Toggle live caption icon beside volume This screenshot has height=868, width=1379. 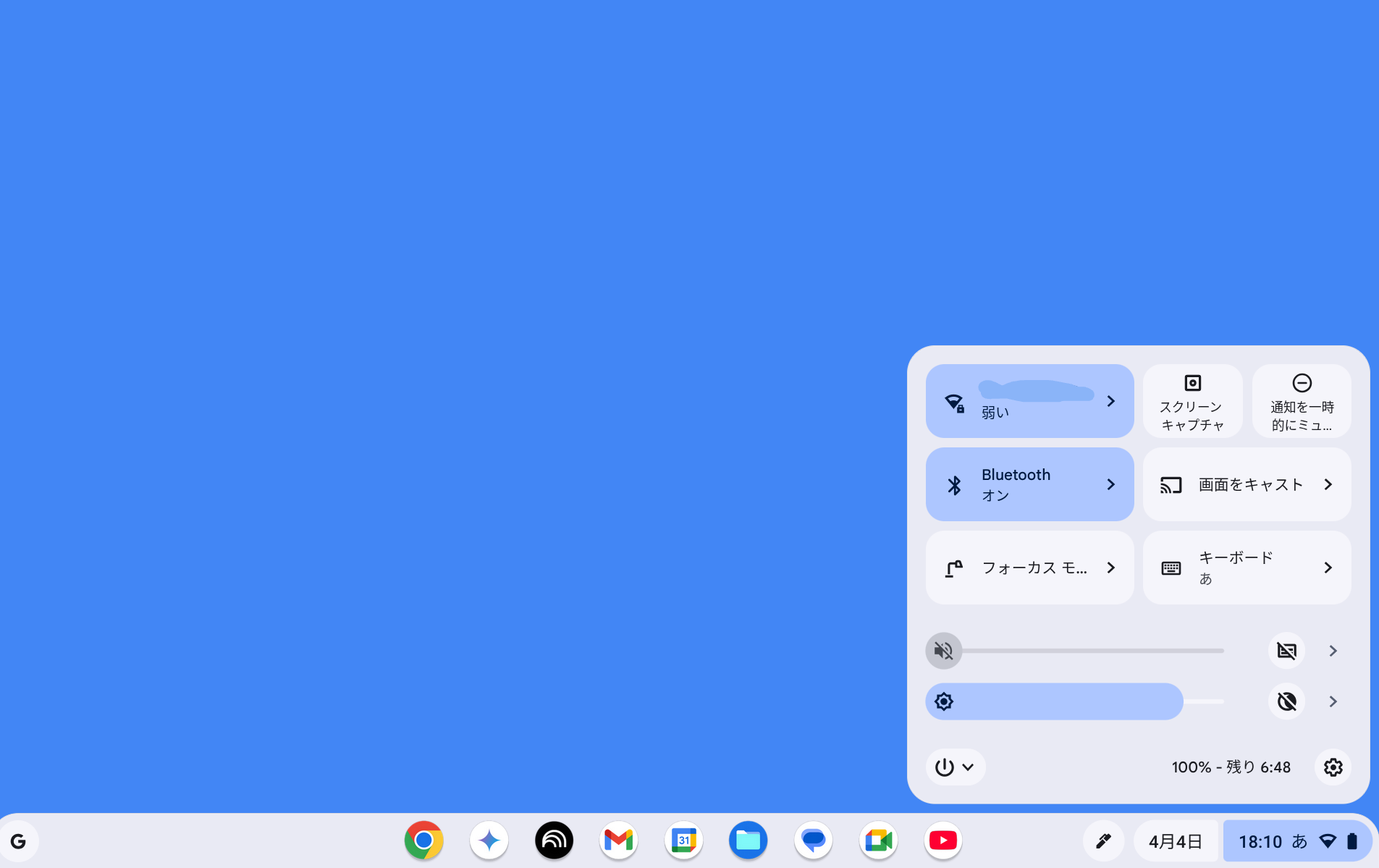pos(1286,651)
